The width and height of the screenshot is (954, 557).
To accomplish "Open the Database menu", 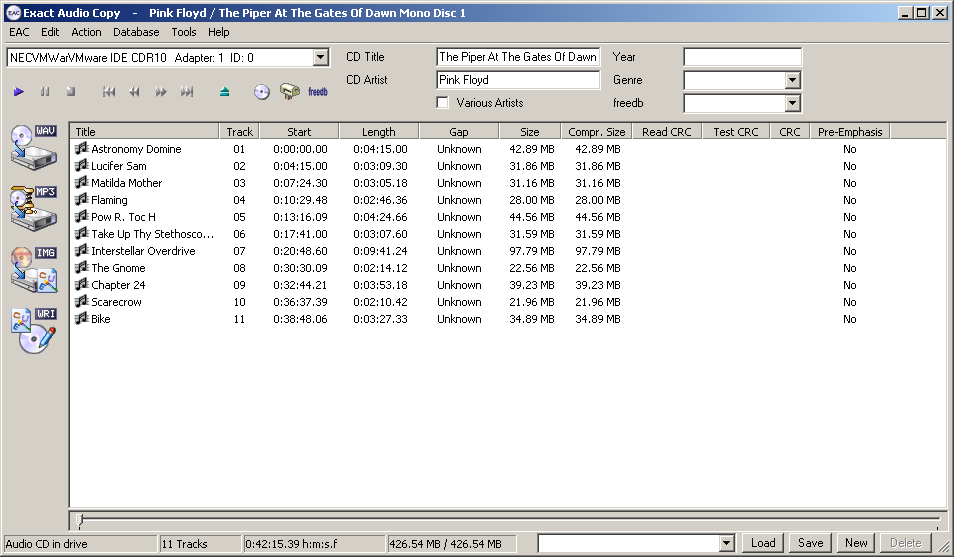I will tap(136, 32).
